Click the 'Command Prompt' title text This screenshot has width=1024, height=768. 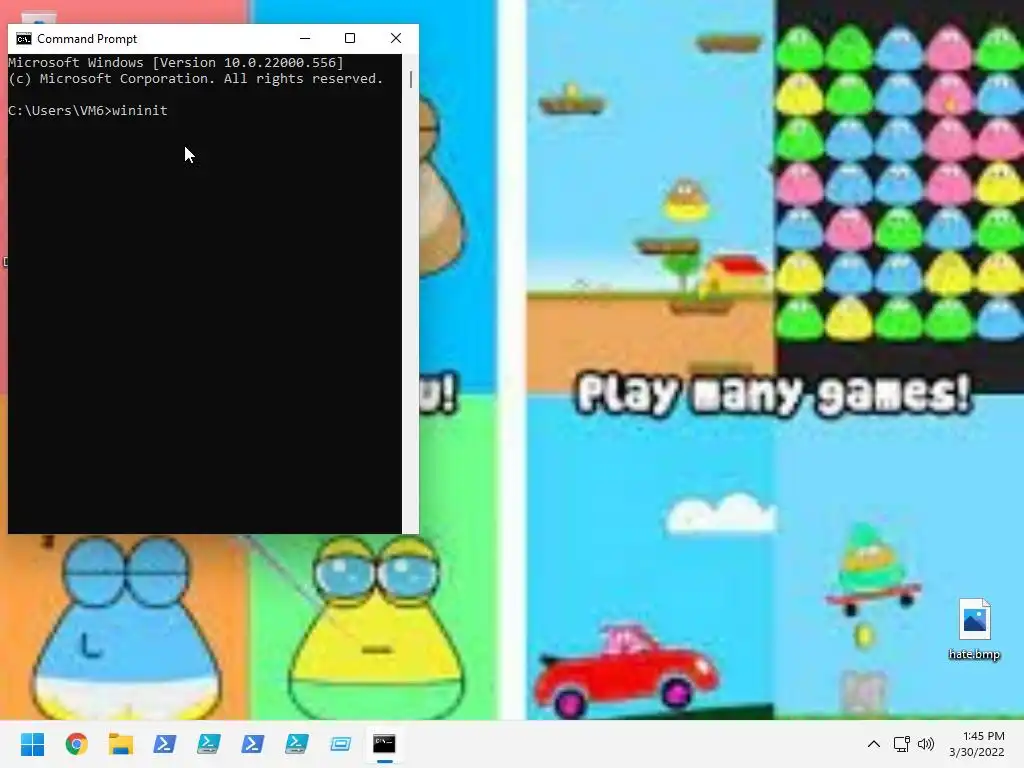point(87,39)
